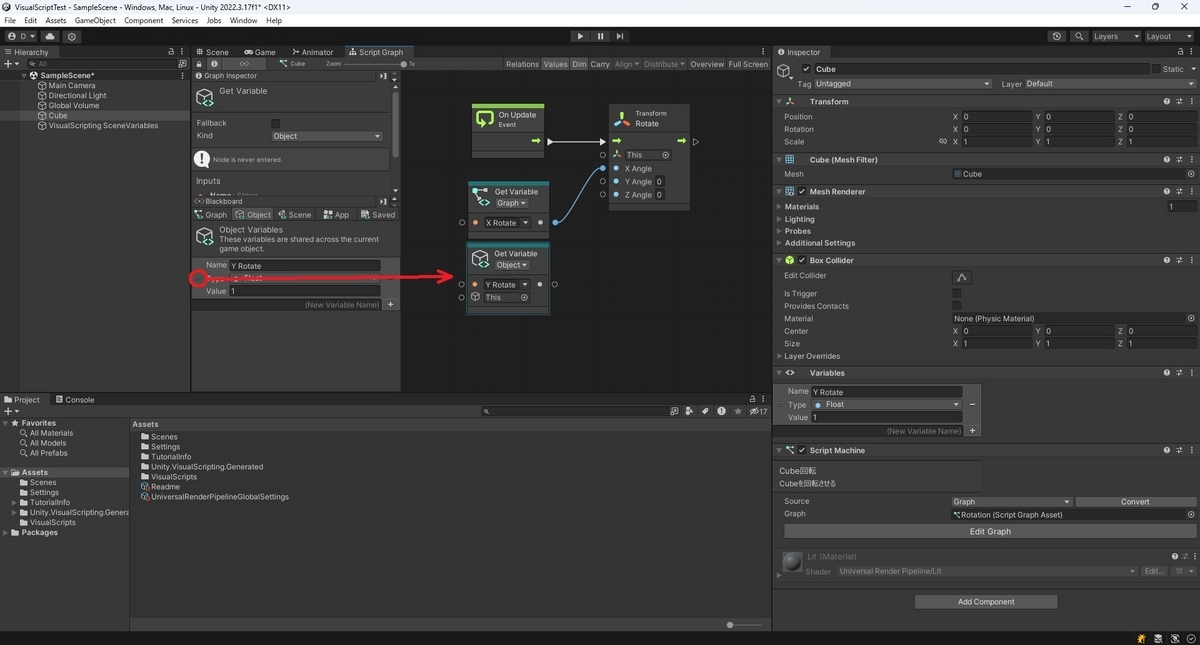Open the Layer dropdown set to Default
Image resolution: width=1200 pixels, height=645 pixels.
tap(1109, 84)
